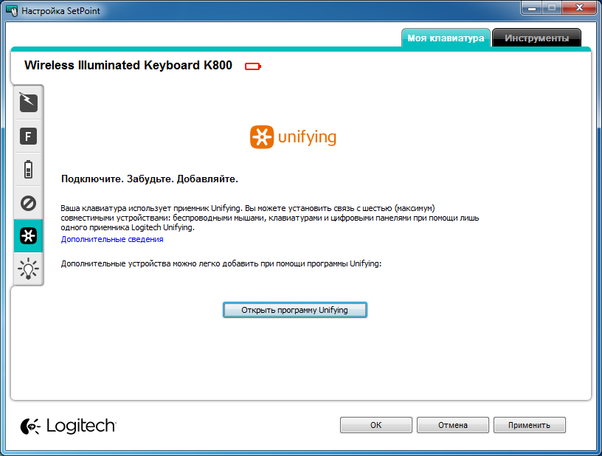Minimize the SetPoint window
This screenshot has height=456, width=602.
[532, 7]
